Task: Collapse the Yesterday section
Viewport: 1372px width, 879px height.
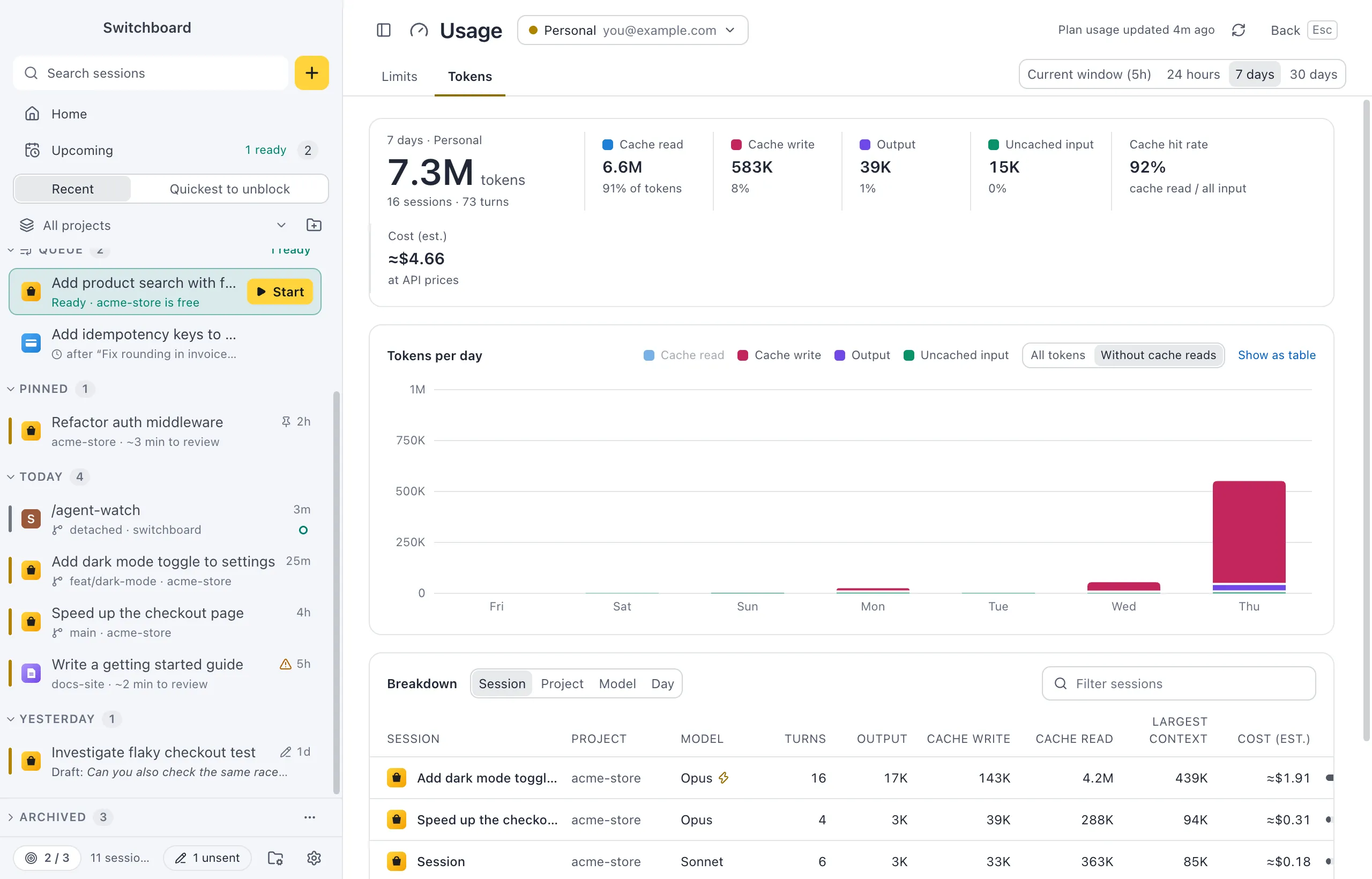Action: [x=10, y=719]
